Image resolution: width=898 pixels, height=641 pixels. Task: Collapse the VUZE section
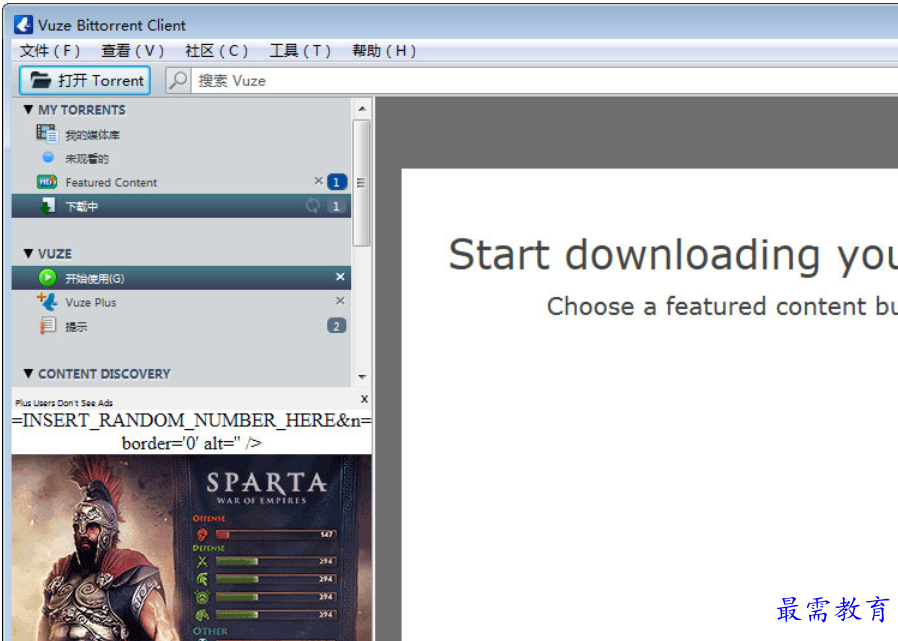click(x=28, y=253)
